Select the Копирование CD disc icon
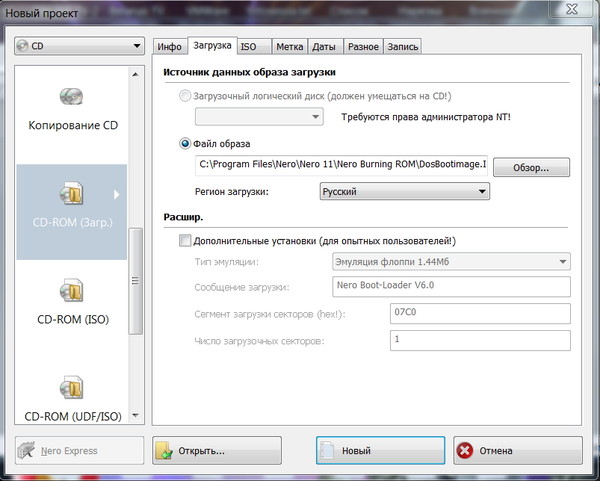 pyautogui.click(x=71, y=96)
